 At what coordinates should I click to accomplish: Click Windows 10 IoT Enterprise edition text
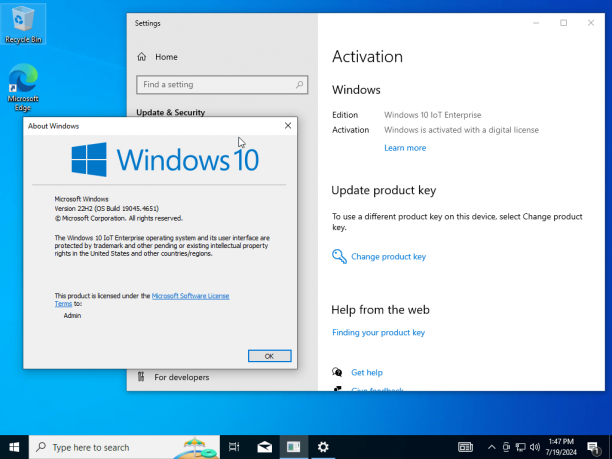coord(432,115)
